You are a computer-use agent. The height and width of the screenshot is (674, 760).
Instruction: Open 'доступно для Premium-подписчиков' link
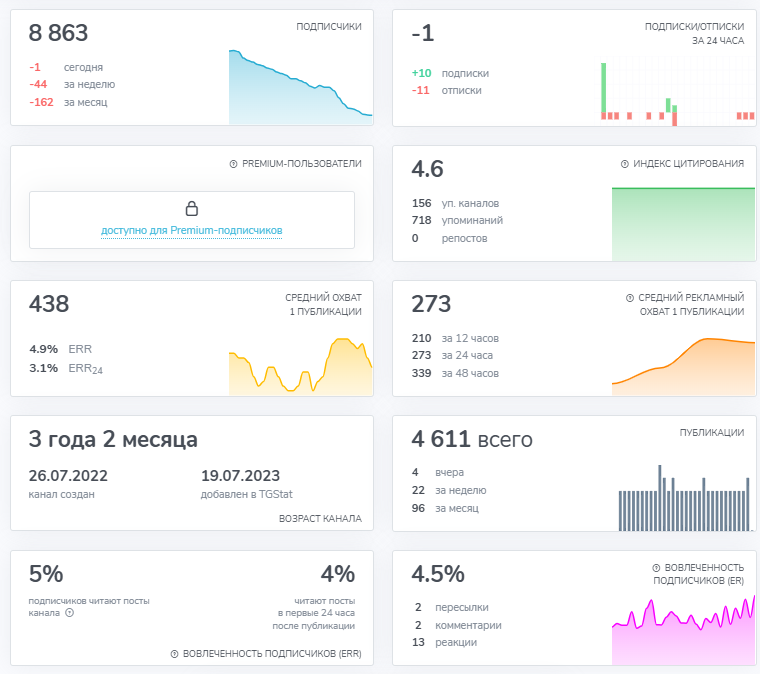(191, 231)
